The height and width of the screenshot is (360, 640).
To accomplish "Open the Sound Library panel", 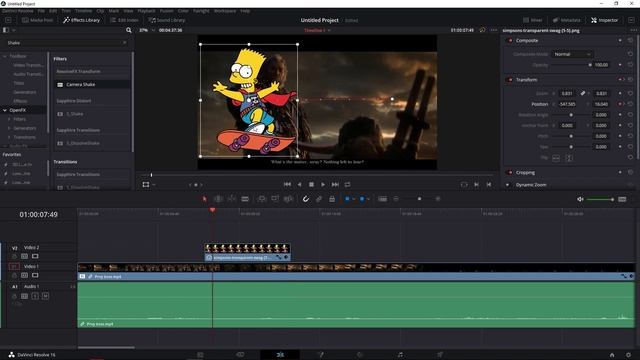I will [x=167, y=20].
